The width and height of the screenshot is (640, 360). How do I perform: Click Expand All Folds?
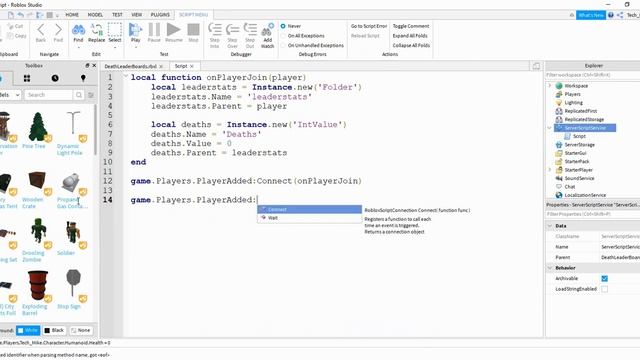[410, 36]
